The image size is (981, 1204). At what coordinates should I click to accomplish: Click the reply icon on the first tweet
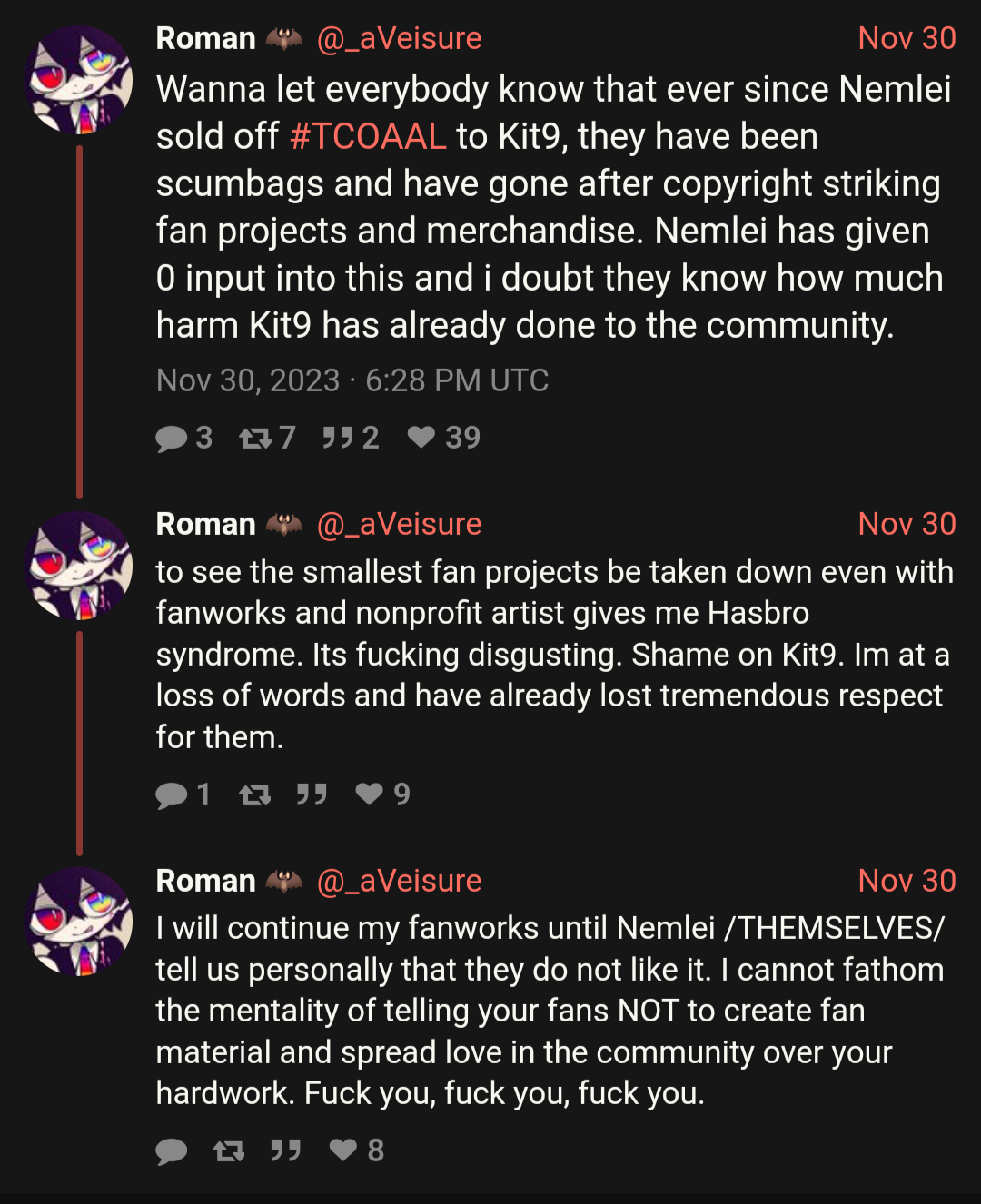pyautogui.click(x=172, y=439)
